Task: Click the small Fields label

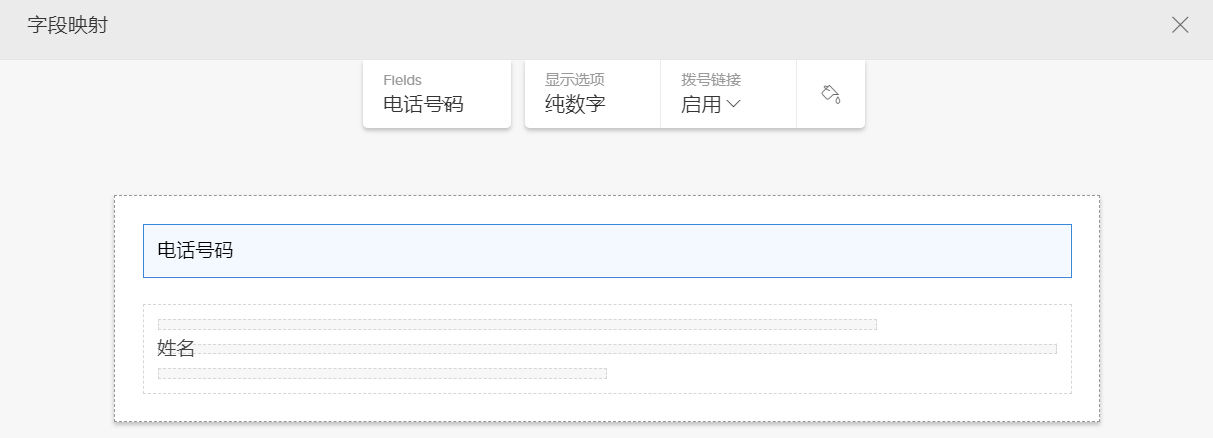Action: point(402,80)
